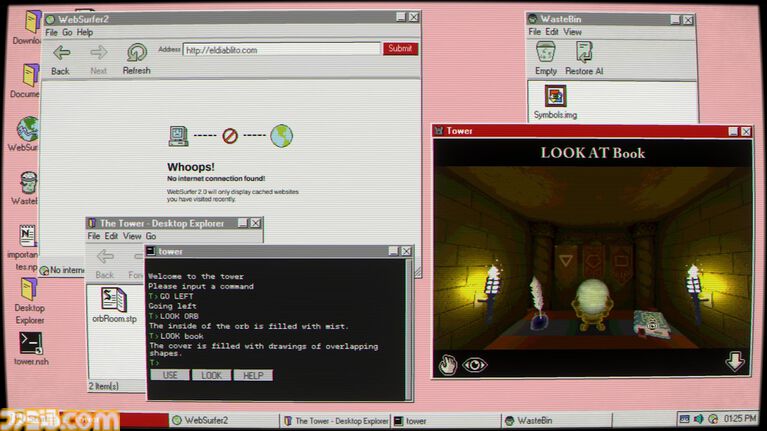Open the Help menu in WebSurfer2

tap(85, 33)
